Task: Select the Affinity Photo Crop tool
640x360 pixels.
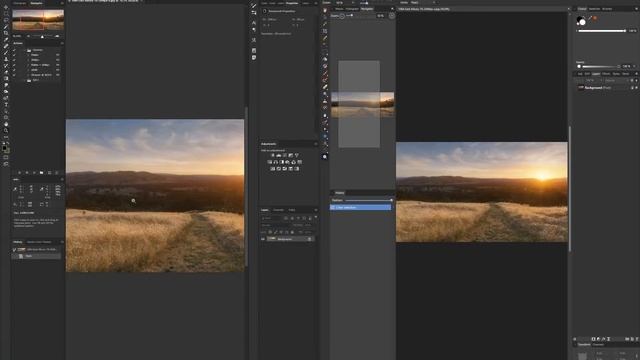Action: (324, 31)
